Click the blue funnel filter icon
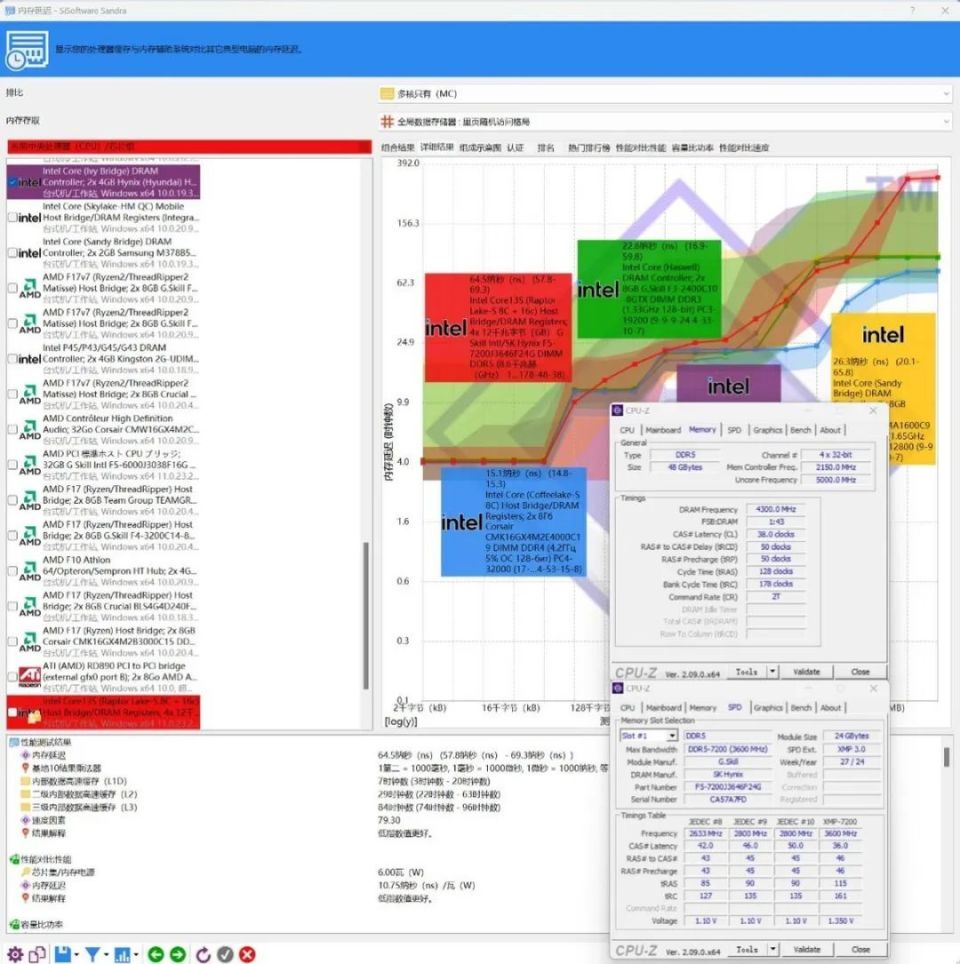Screen dimensions: 960x964 92,954
